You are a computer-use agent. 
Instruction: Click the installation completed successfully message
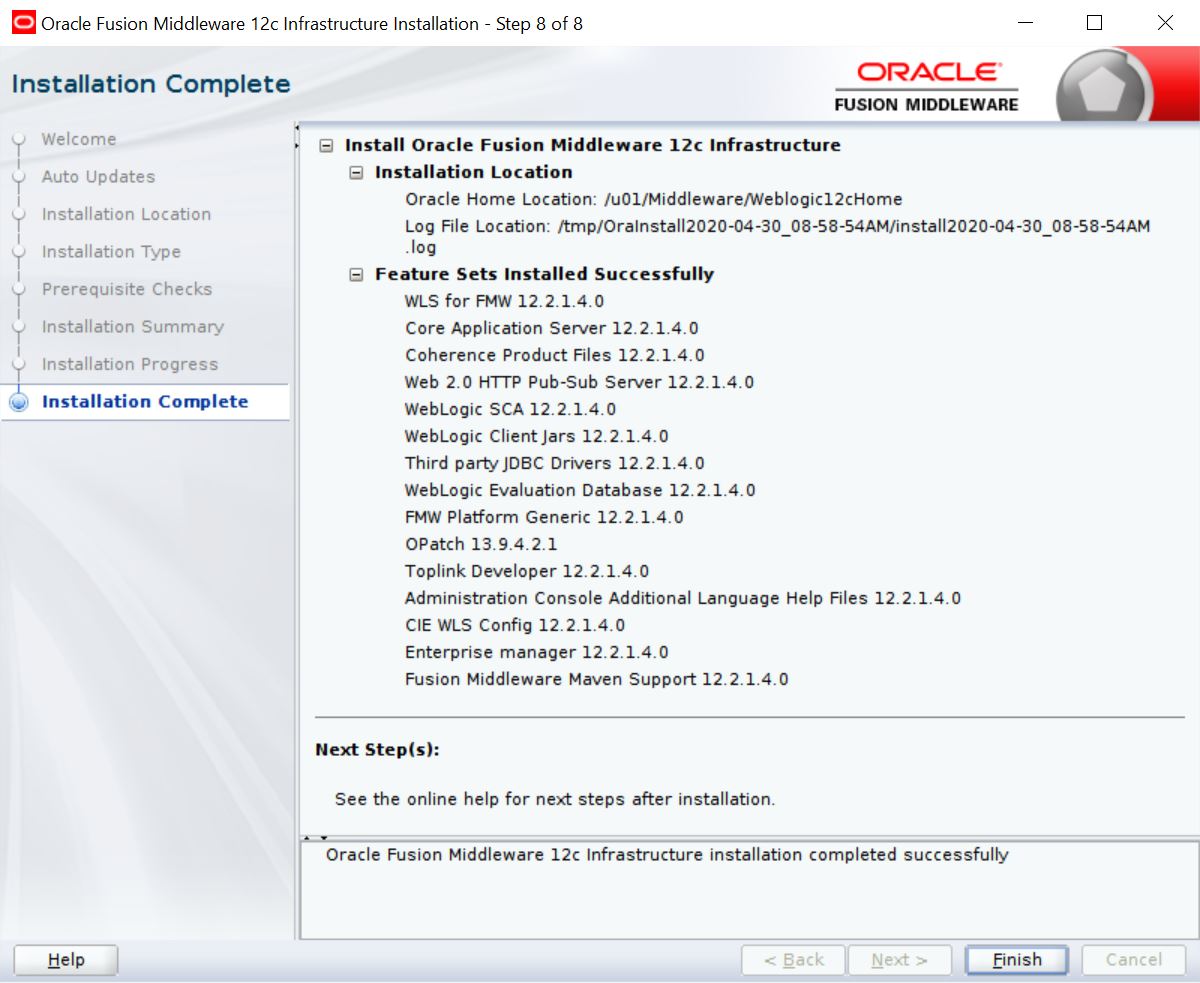667,855
